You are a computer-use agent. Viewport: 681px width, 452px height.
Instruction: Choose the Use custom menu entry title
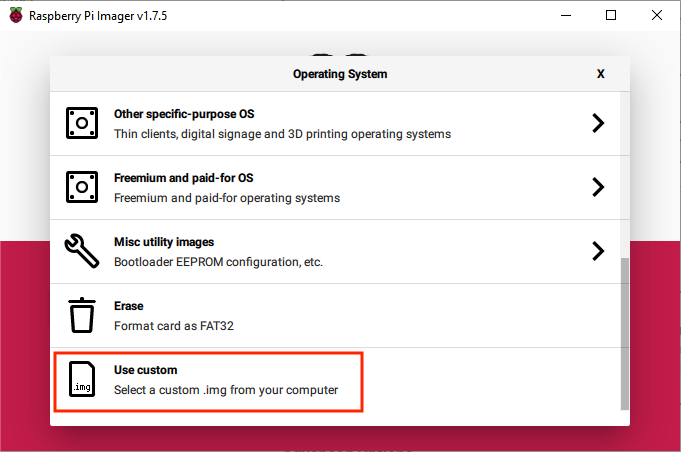tap(146, 370)
